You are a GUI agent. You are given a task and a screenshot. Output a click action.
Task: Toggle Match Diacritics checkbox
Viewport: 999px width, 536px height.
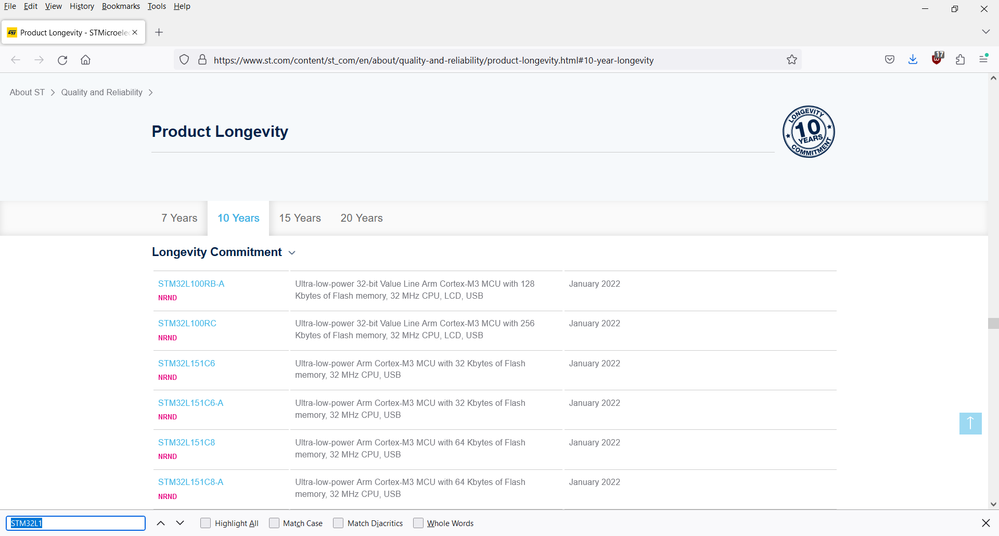pos(338,523)
